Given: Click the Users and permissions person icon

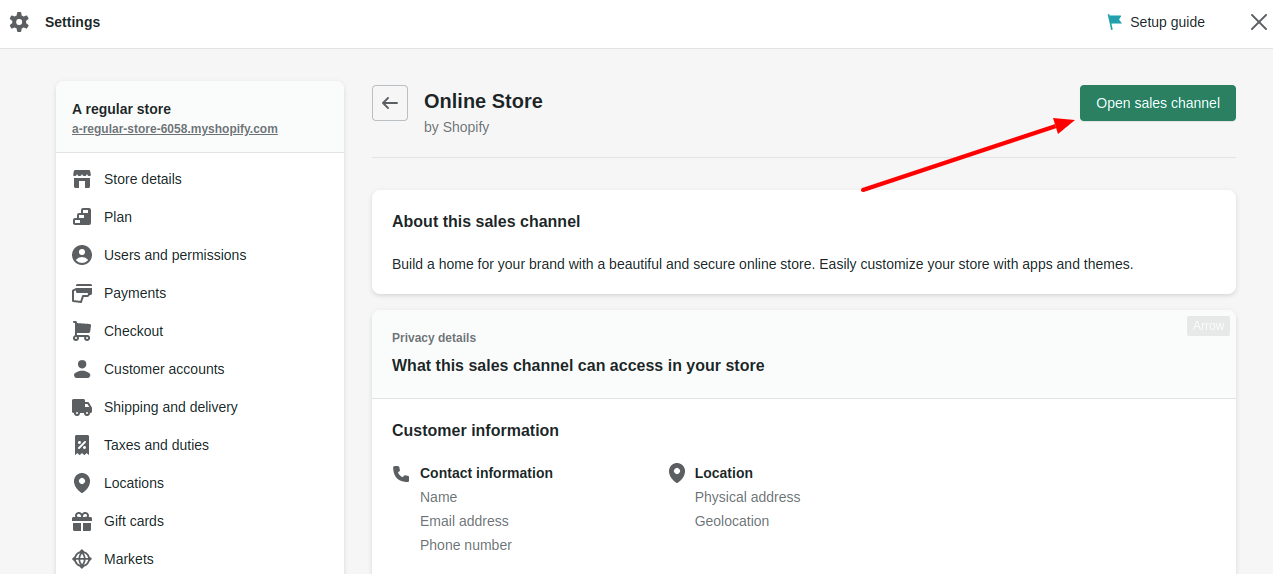Looking at the screenshot, I should [x=82, y=255].
